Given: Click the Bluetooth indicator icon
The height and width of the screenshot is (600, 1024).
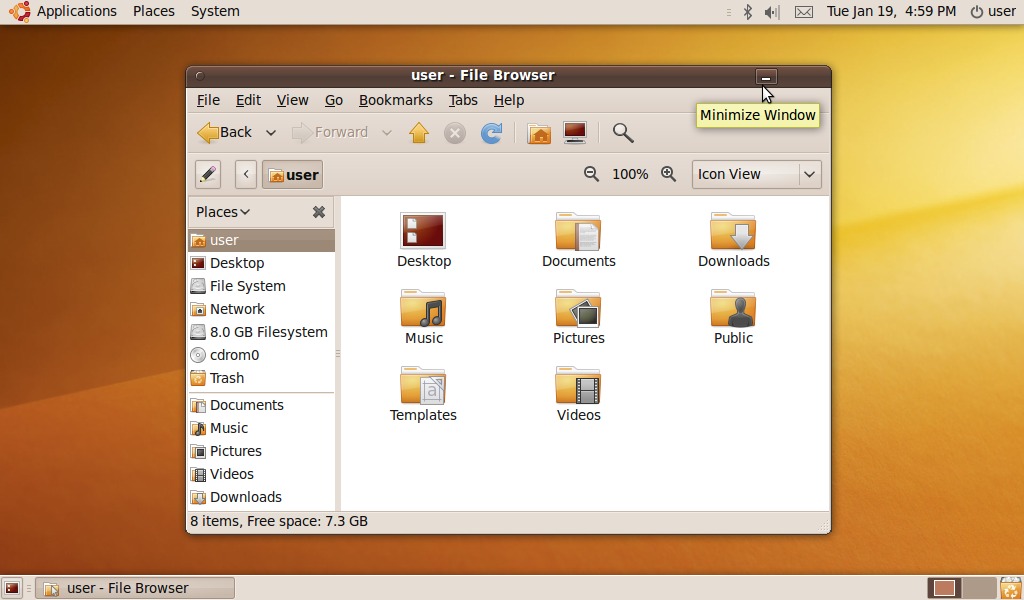Looking at the screenshot, I should coord(748,12).
